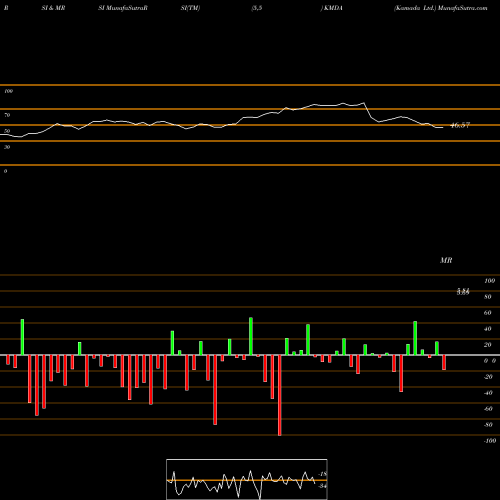Click the last red bar at chart end
The image size is (500, 500).
click(444, 363)
